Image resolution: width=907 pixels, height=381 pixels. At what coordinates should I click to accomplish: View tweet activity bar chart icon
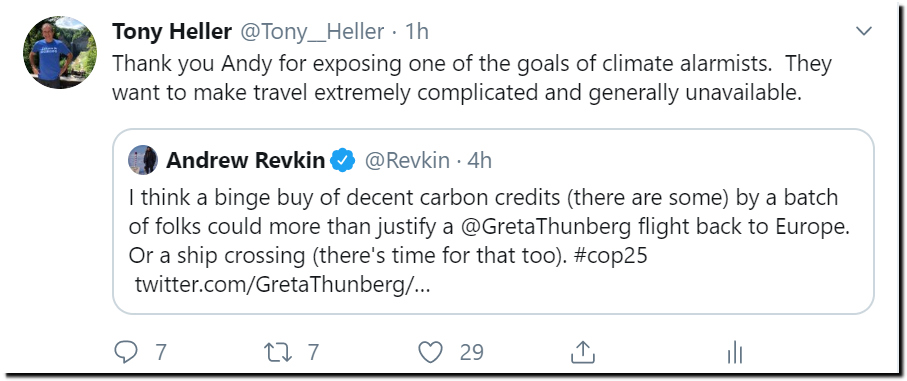(x=735, y=352)
